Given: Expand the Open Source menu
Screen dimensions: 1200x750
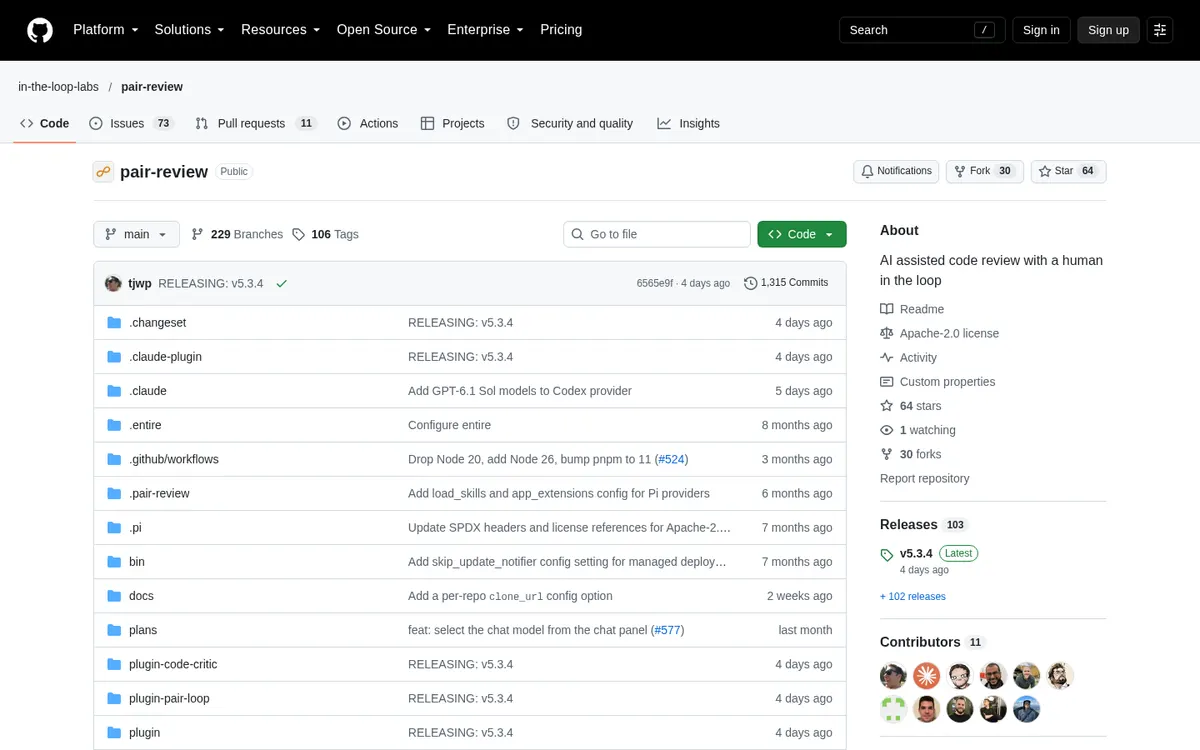Looking at the screenshot, I should (384, 30).
